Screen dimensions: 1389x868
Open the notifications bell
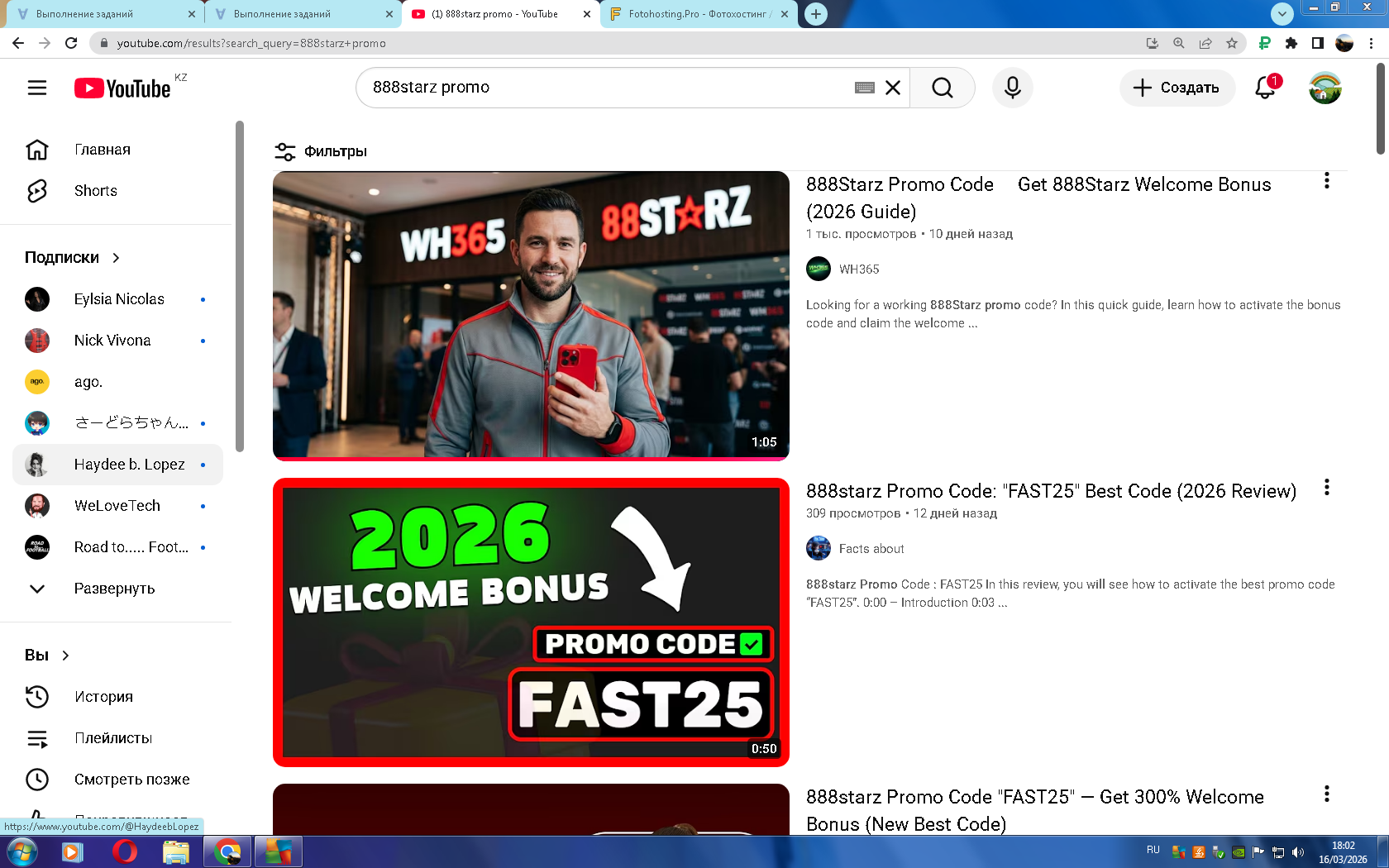pyautogui.click(x=1265, y=88)
